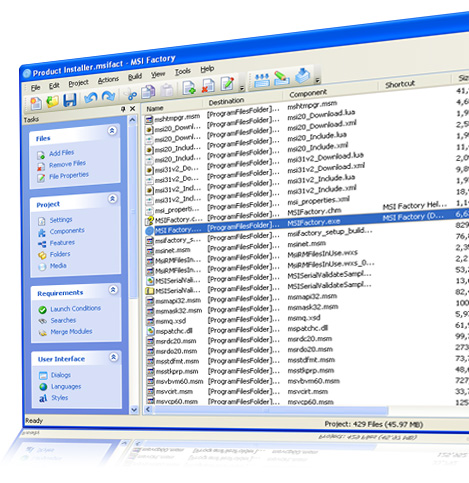The width and height of the screenshot is (469, 483).
Task: Open the Edit menu
Action: [x=54, y=86]
